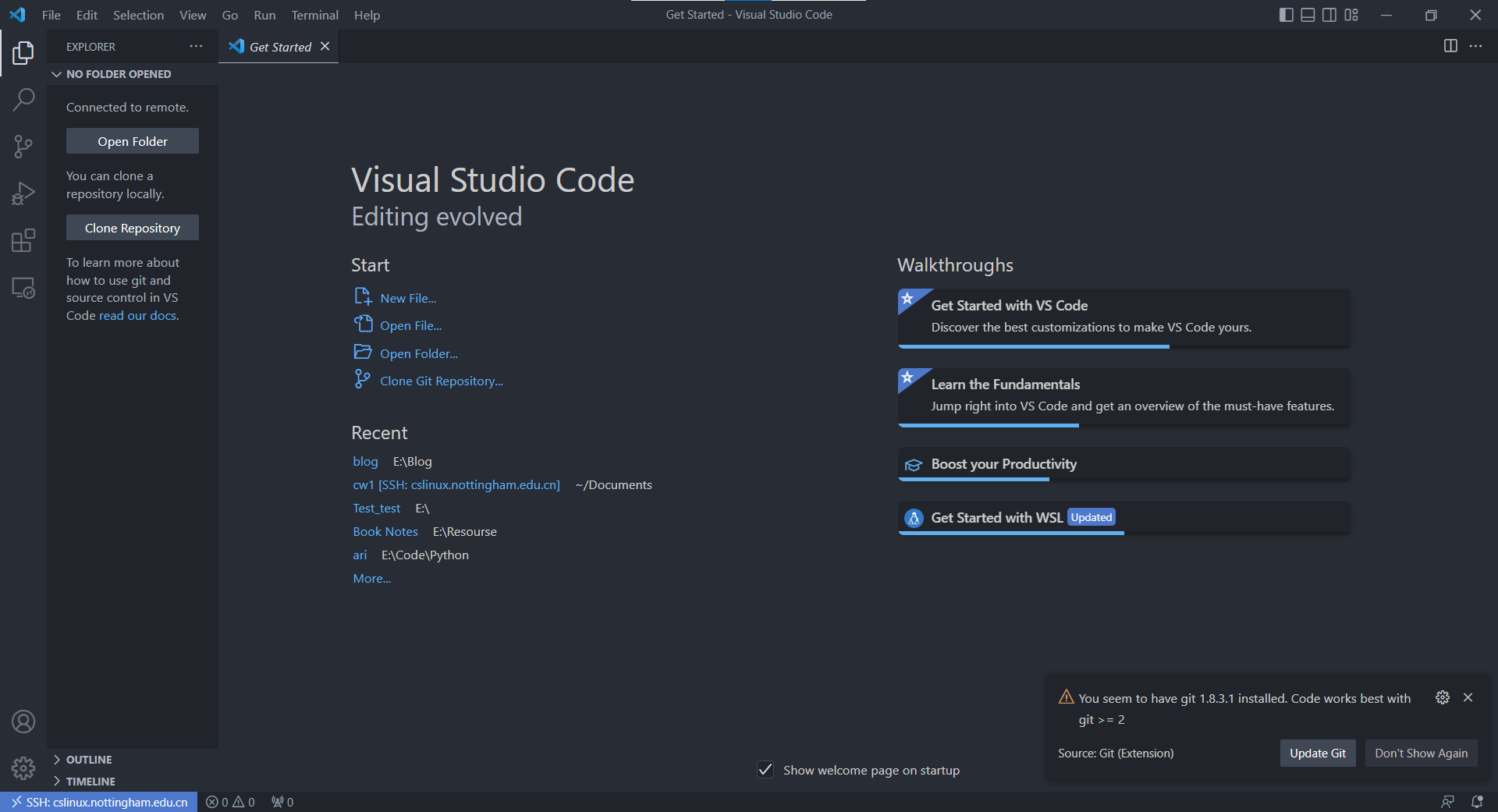This screenshot has width=1498, height=812.
Task: Open Boost your Productivity walkthrough
Action: click(x=1123, y=464)
